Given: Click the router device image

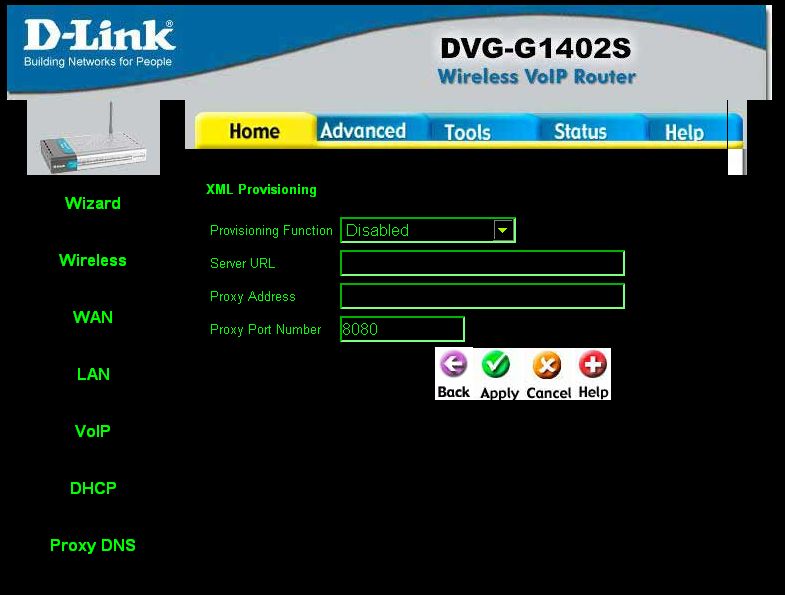Looking at the screenshot, I should [94, 138].
